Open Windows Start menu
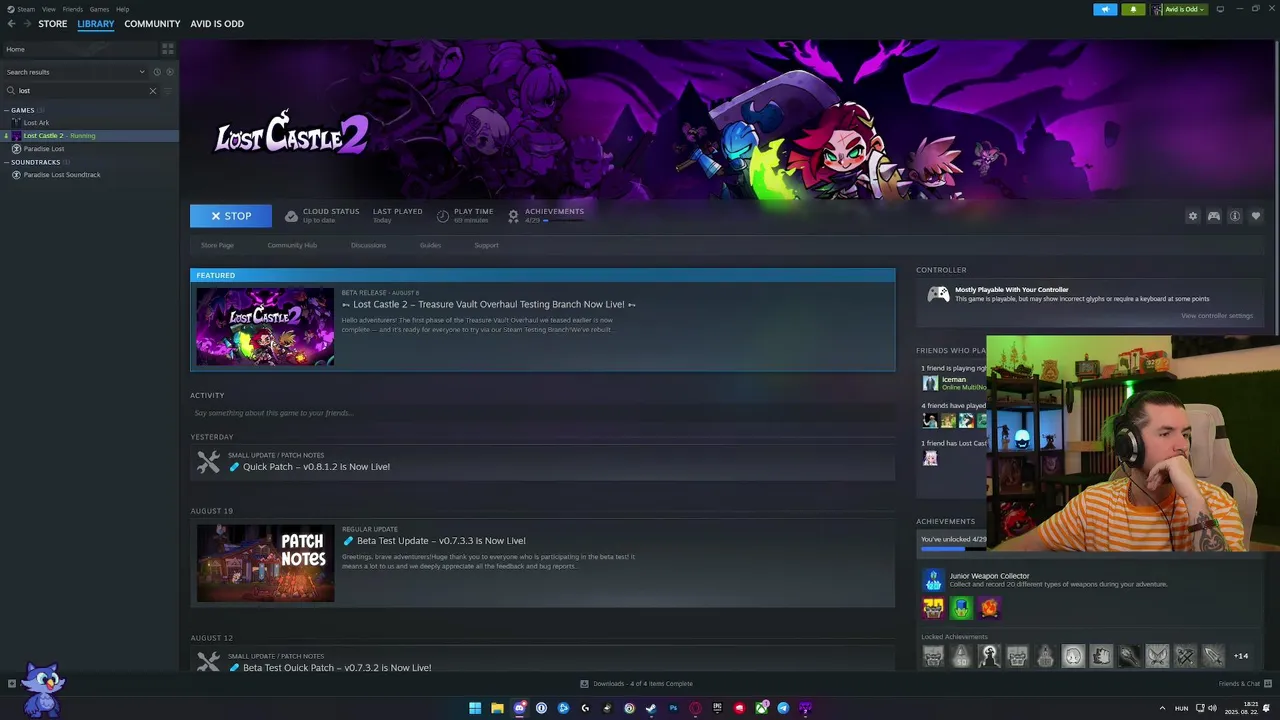This screenshot has width=1280, height=720. [x=475, y=708]
